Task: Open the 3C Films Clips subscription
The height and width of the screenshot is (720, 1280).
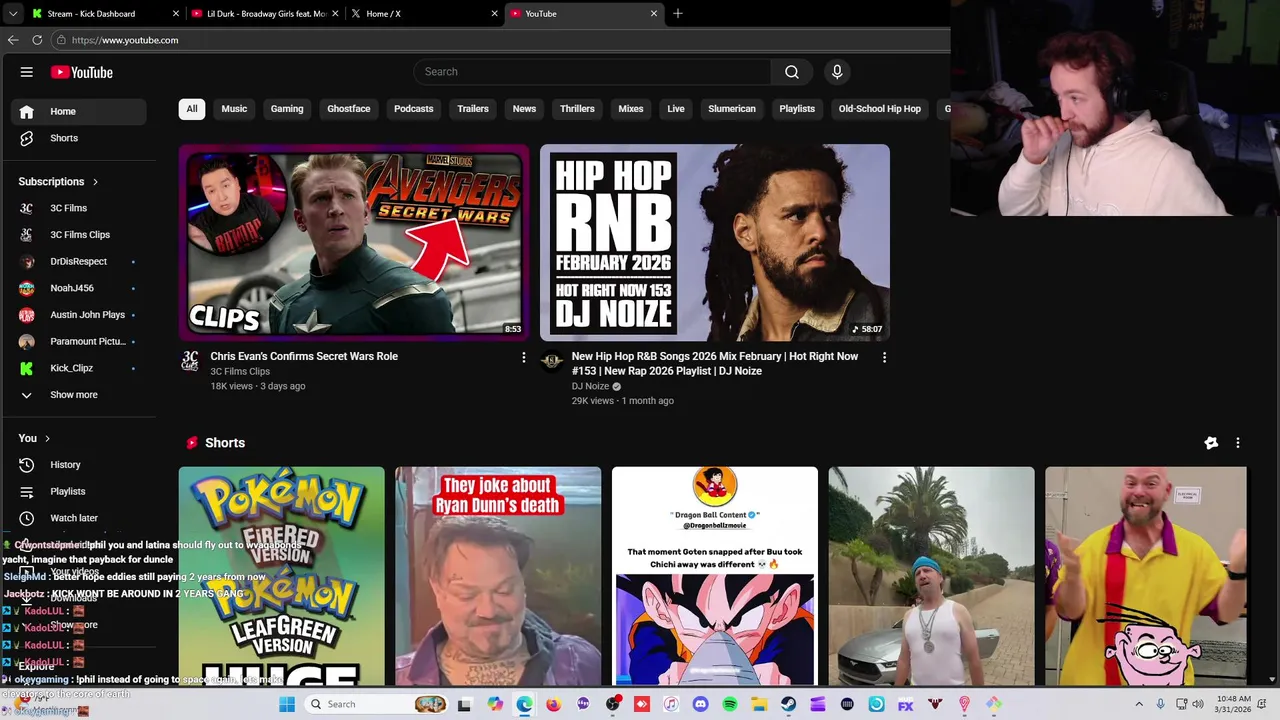Action: 78,235
